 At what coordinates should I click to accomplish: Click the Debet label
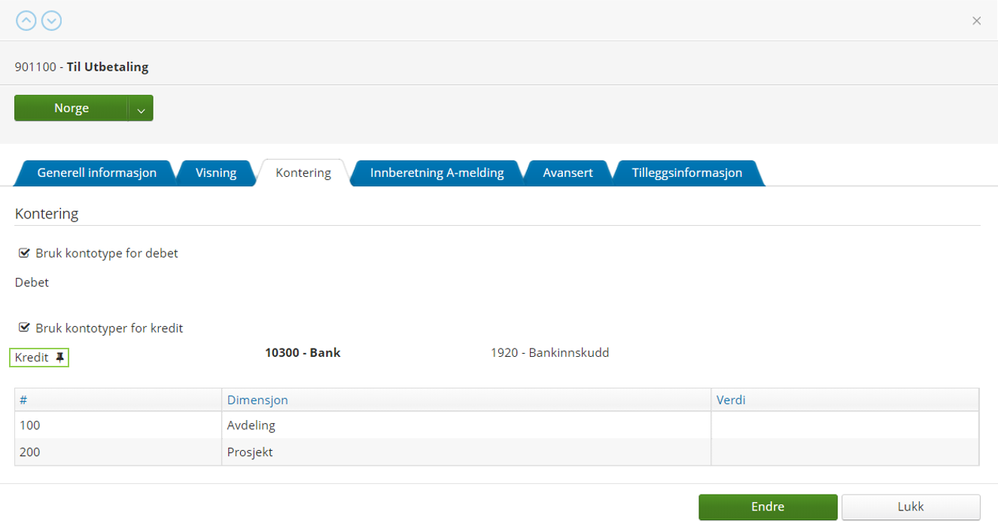click(32, 282)
